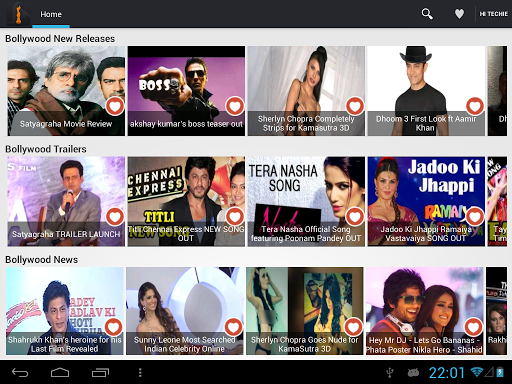Tap Android home navigation icon
Viewport: 512px width, 384px height.
click(60, 373)
